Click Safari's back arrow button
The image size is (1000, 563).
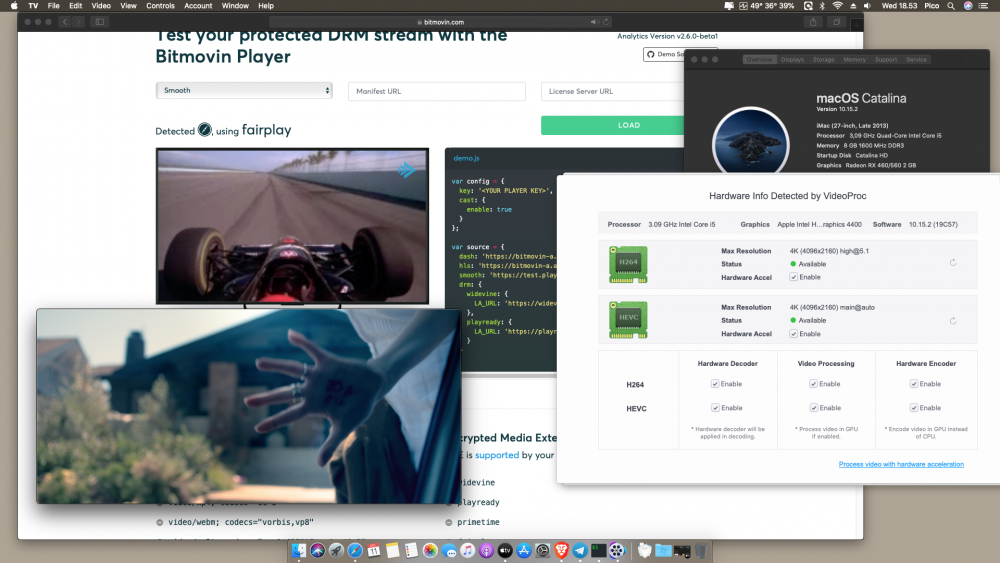[64, 22]
